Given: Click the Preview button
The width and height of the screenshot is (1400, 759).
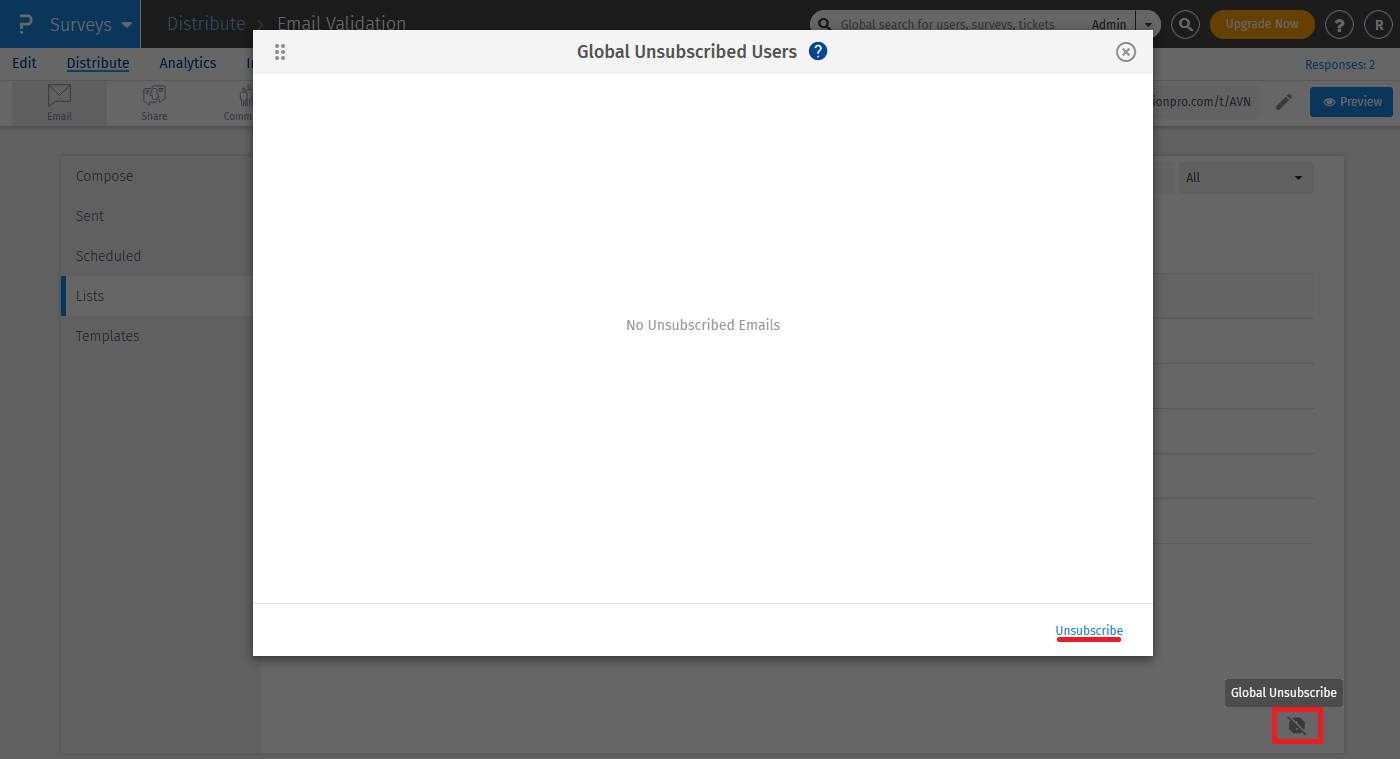Looking at the screenshot, I should coord(1350,101).
